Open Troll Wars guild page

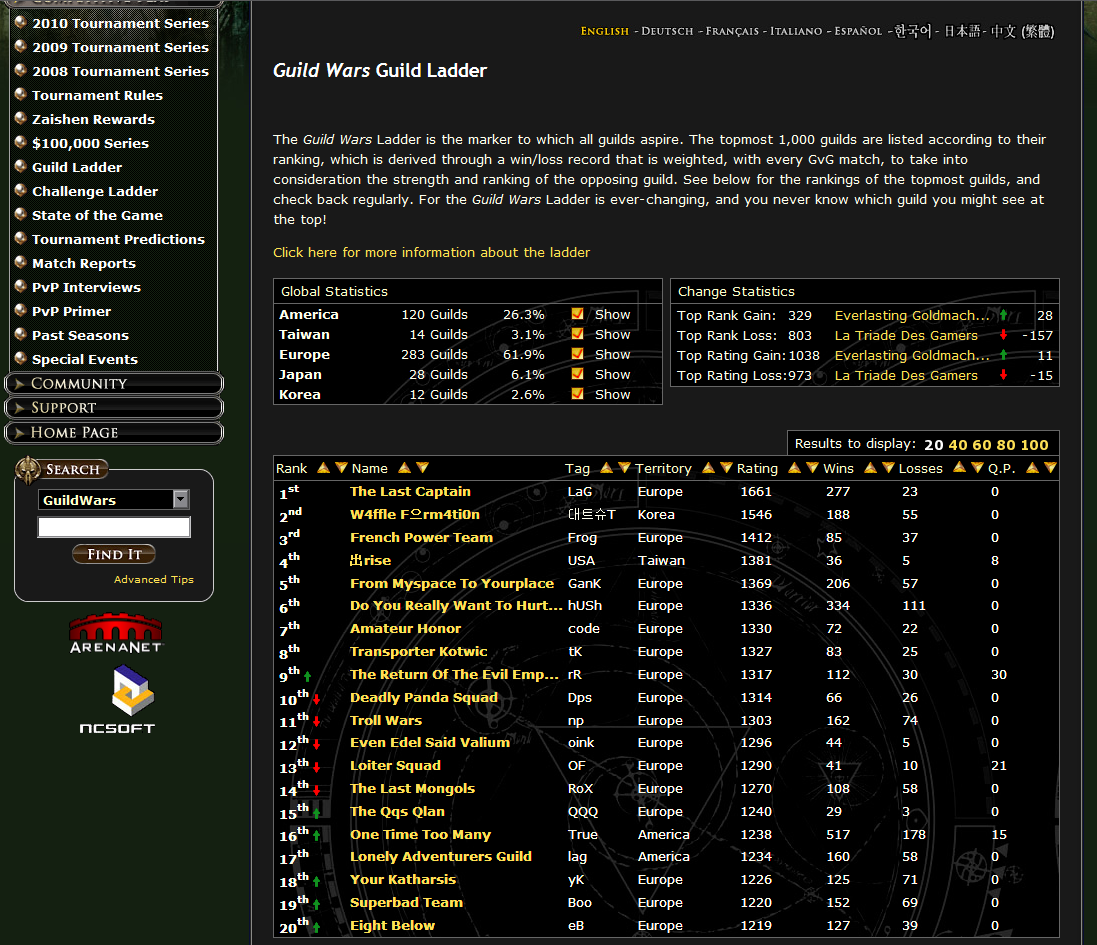(386, 720)
